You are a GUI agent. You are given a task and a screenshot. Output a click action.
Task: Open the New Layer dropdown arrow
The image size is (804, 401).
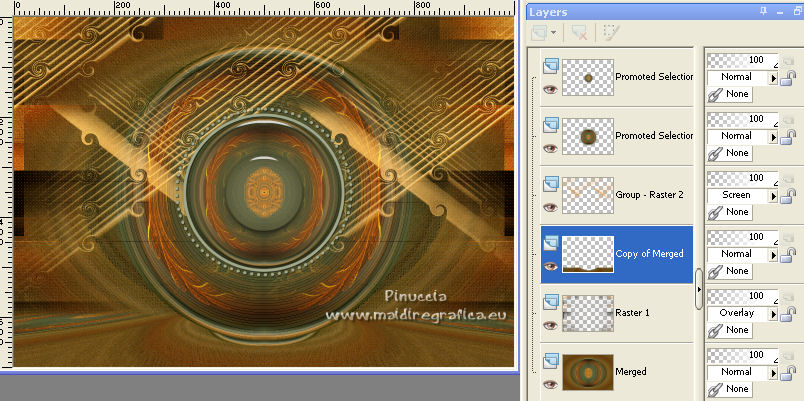coord(553,33)
